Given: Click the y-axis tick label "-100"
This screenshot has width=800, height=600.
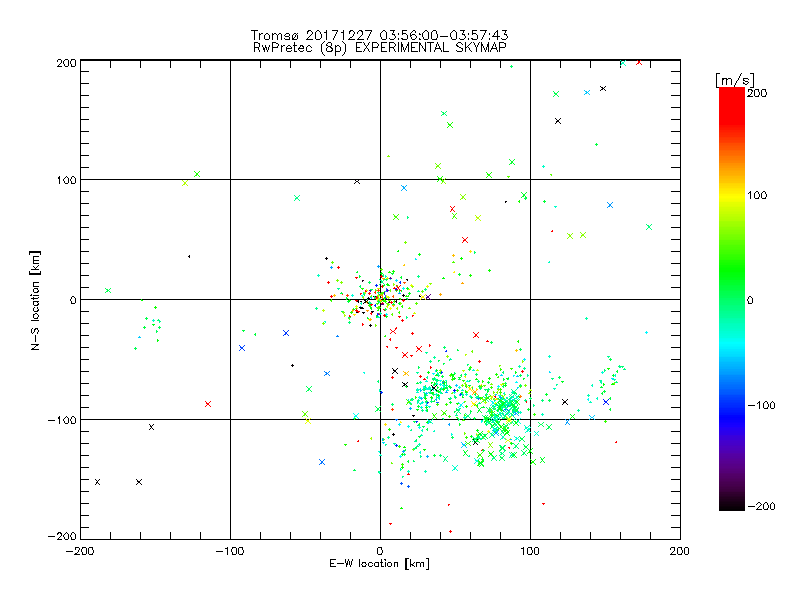Looking at the screenshot, I should (x=62, y=420).
